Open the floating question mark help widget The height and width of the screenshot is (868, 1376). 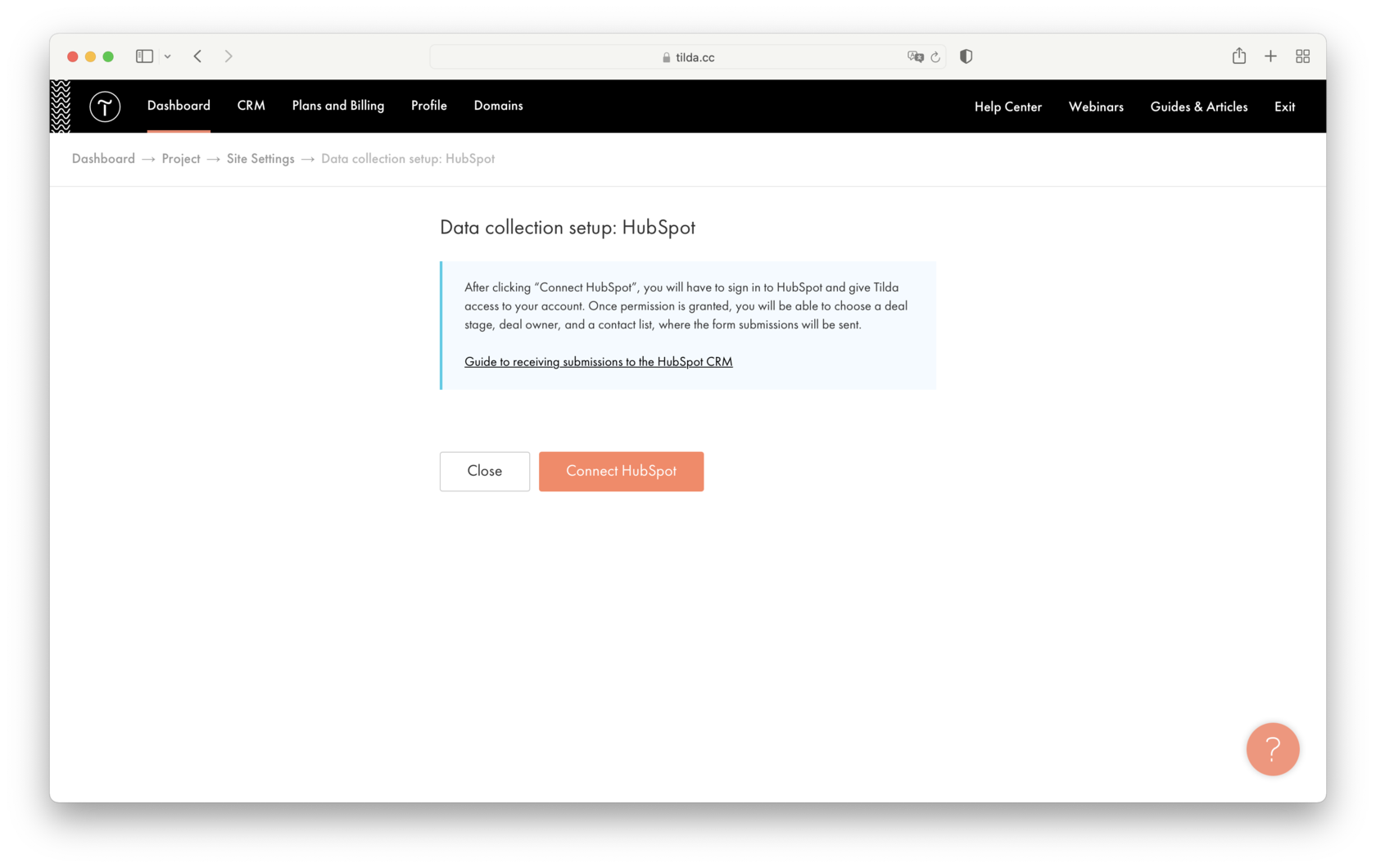coord(1273,748)
